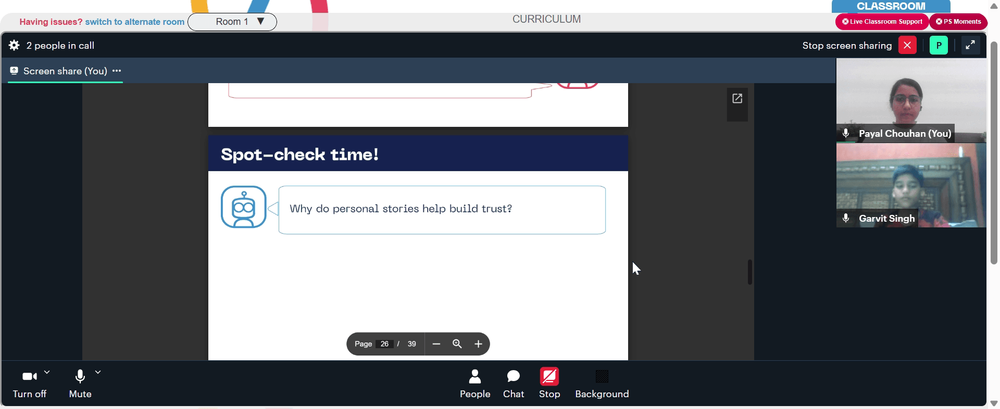Viewport: 1000px width, 409px height.
Task: Click Garvit Singh's video tile
Action: tap(911, 185)
